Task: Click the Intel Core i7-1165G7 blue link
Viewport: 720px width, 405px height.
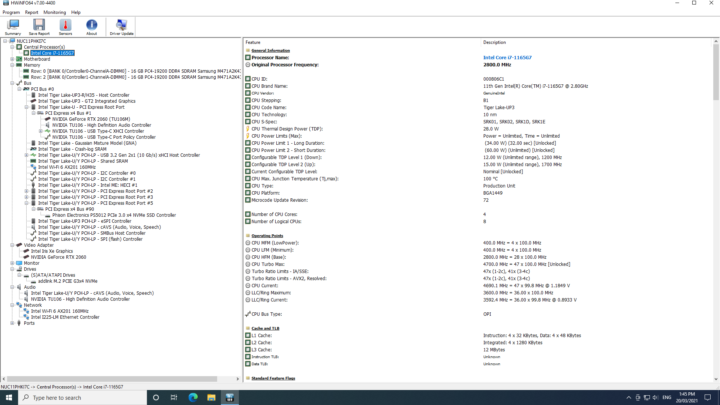Action: point(507,58)
